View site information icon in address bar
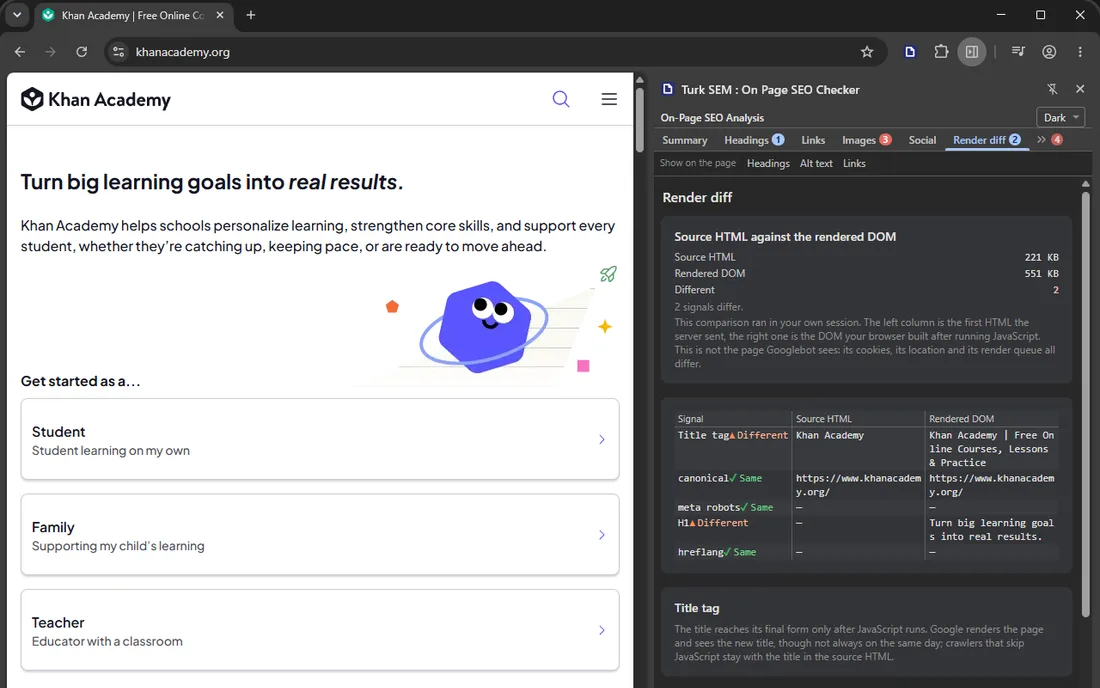Viewport: 1100px width, 688px height. pyautogui.click(x=119, y=52)
